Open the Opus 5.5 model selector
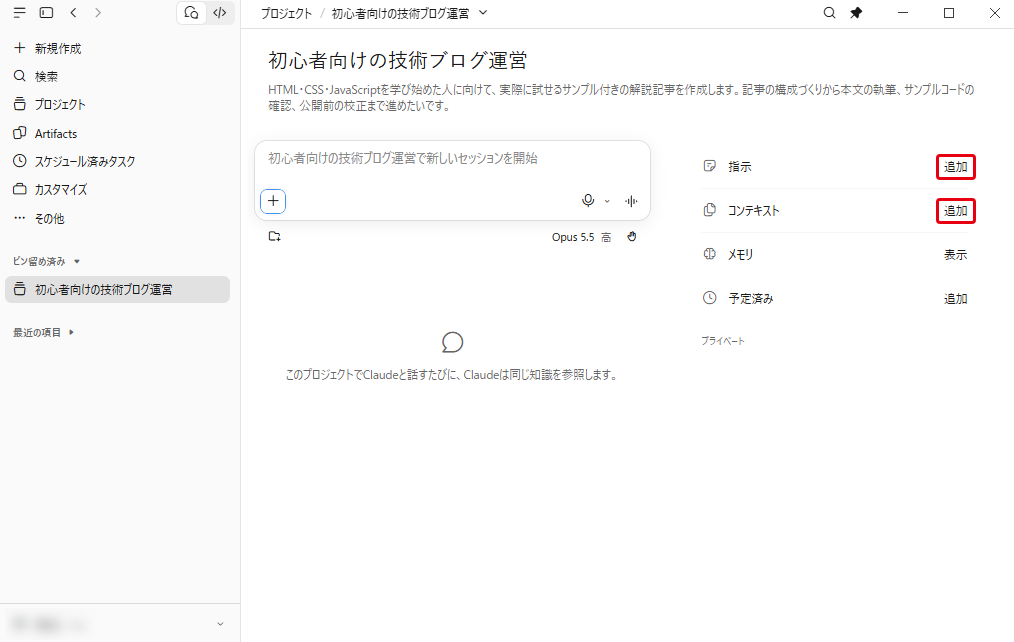Viewport: 1014px width, 642px height. coord(581,237)
